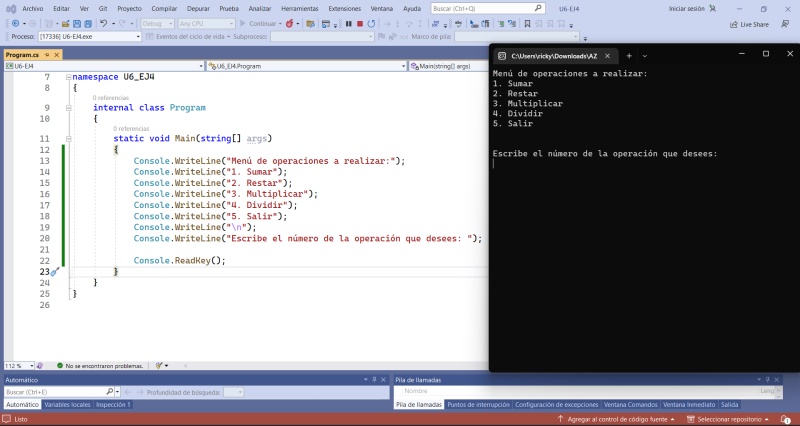Open new terminal tab with plus icon
The height and width of the screenshot is (426, 800).
(x=629, y=55)
